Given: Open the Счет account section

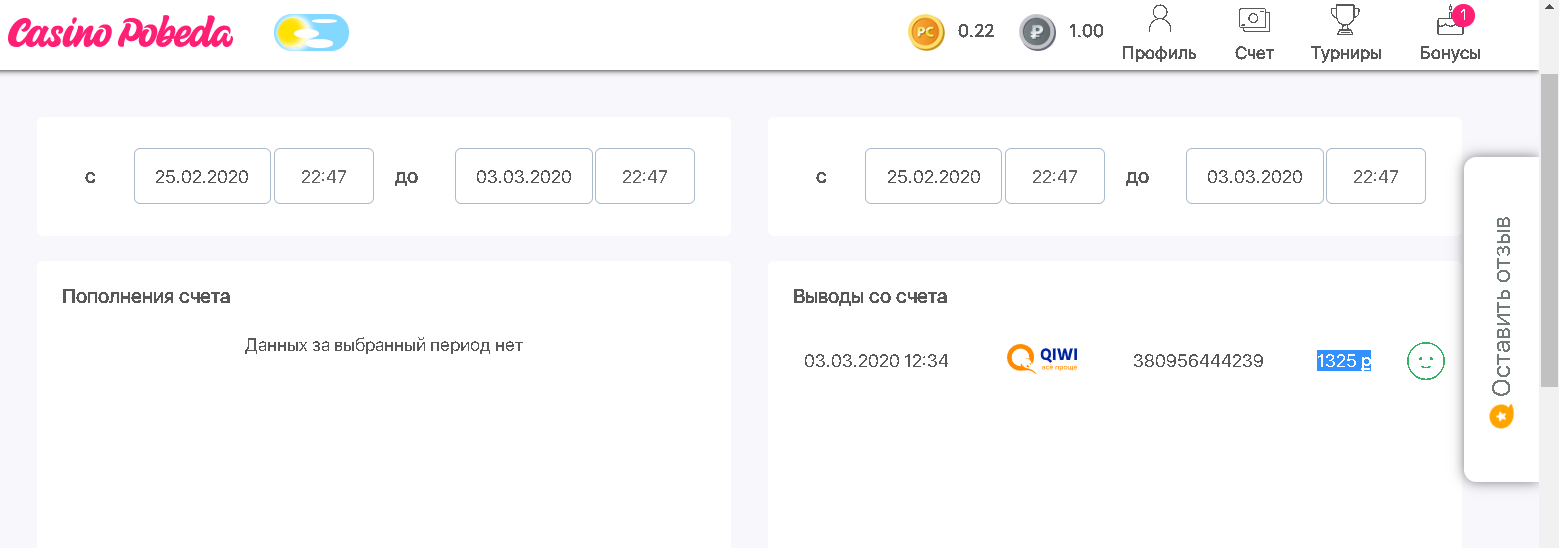Looking at the screenshot, I should pos(1254,33).
